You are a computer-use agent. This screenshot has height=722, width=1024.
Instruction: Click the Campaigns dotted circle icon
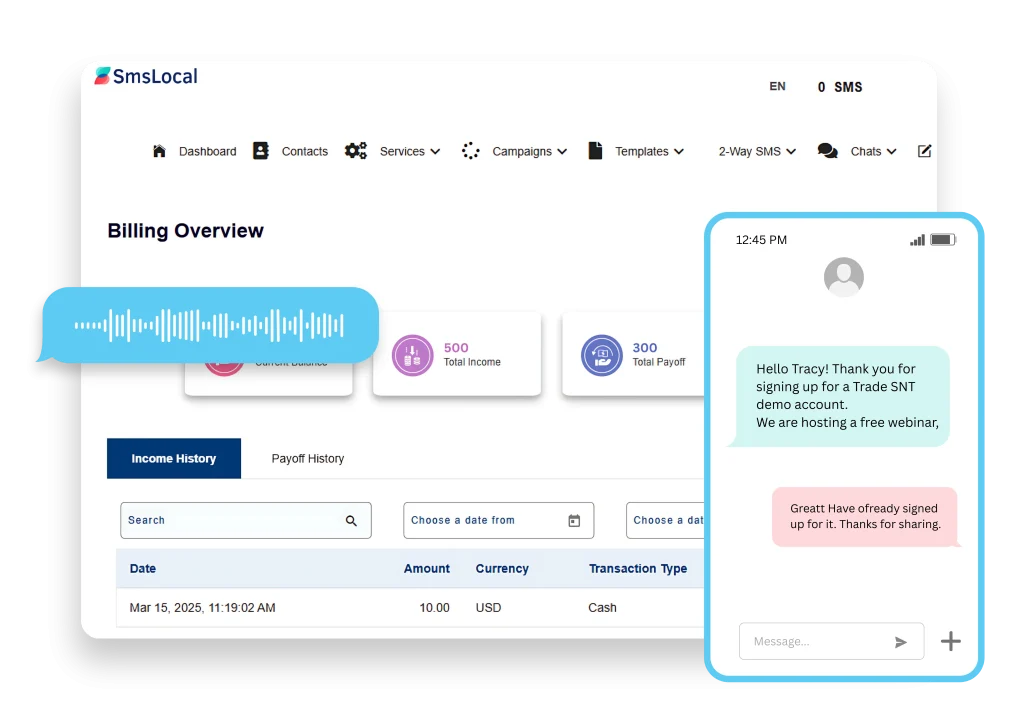[471, 151]
